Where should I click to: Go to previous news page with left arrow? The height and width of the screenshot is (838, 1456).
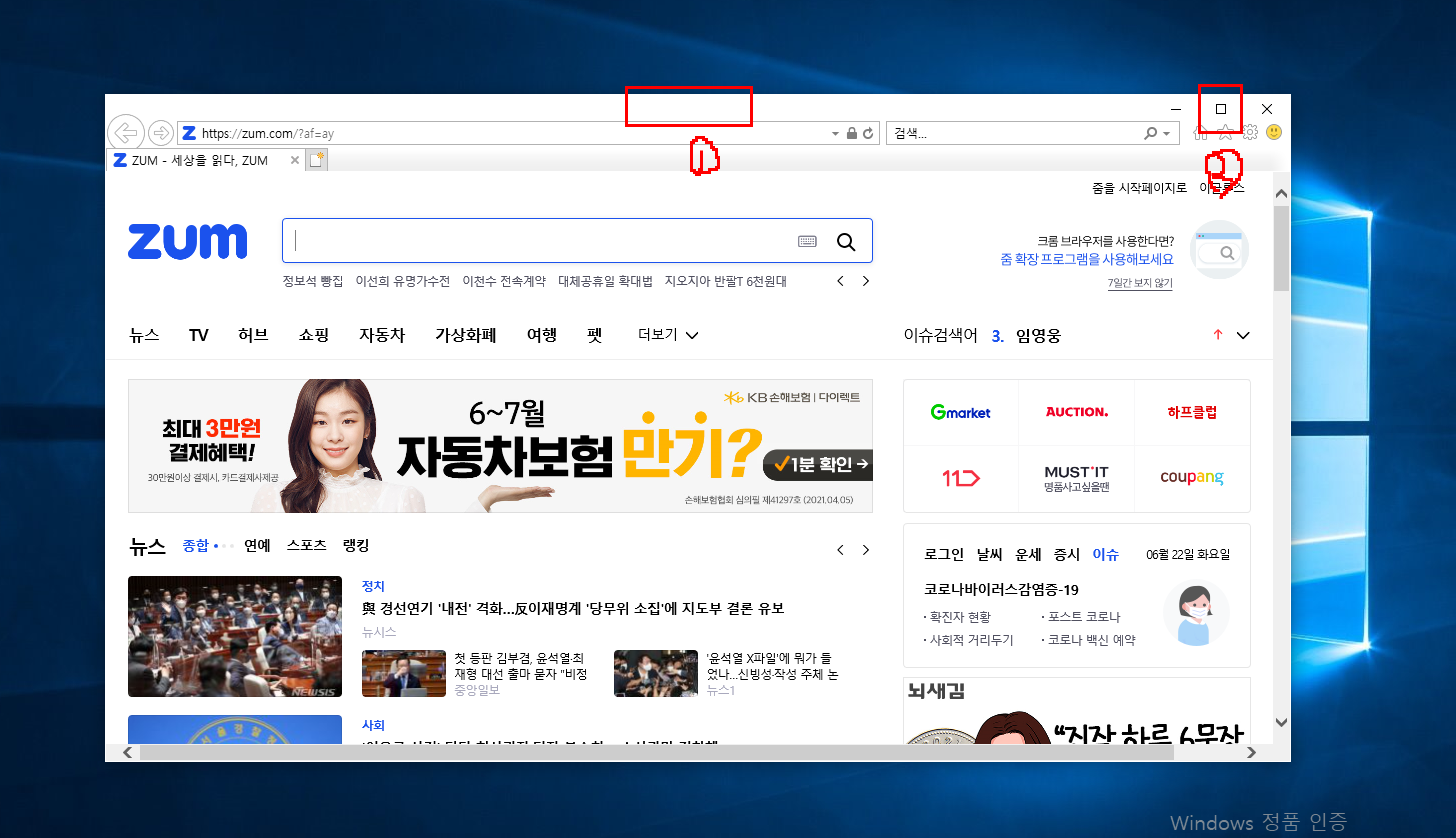(840, 550)
